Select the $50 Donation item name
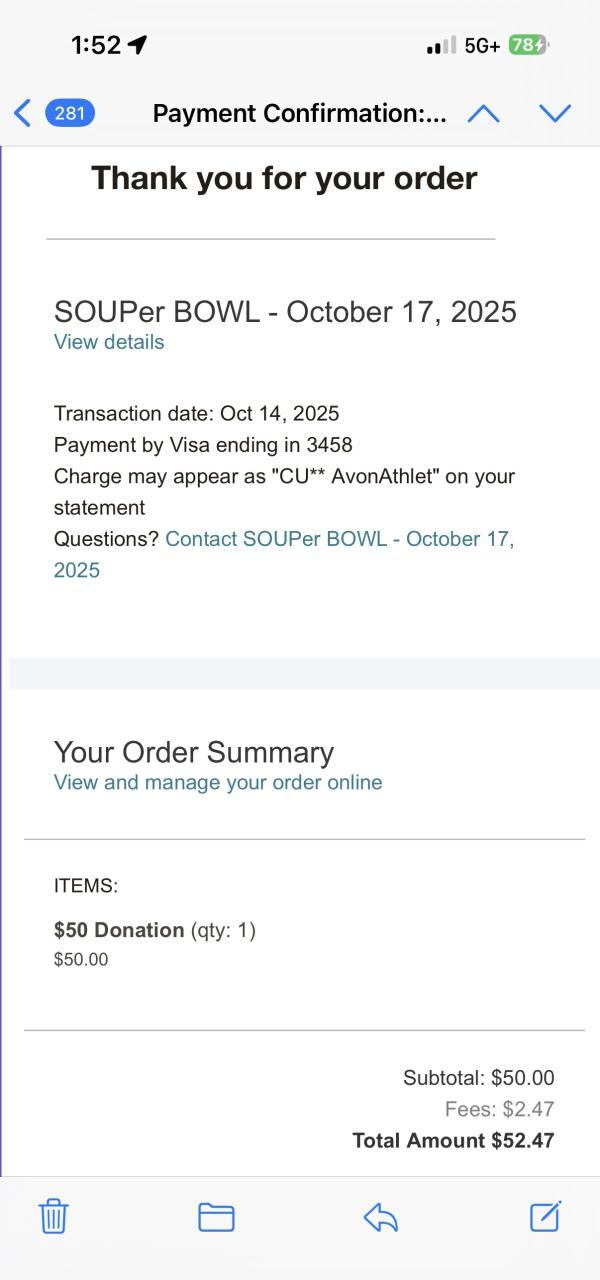 pyautogui.click(x=119, y=930)
